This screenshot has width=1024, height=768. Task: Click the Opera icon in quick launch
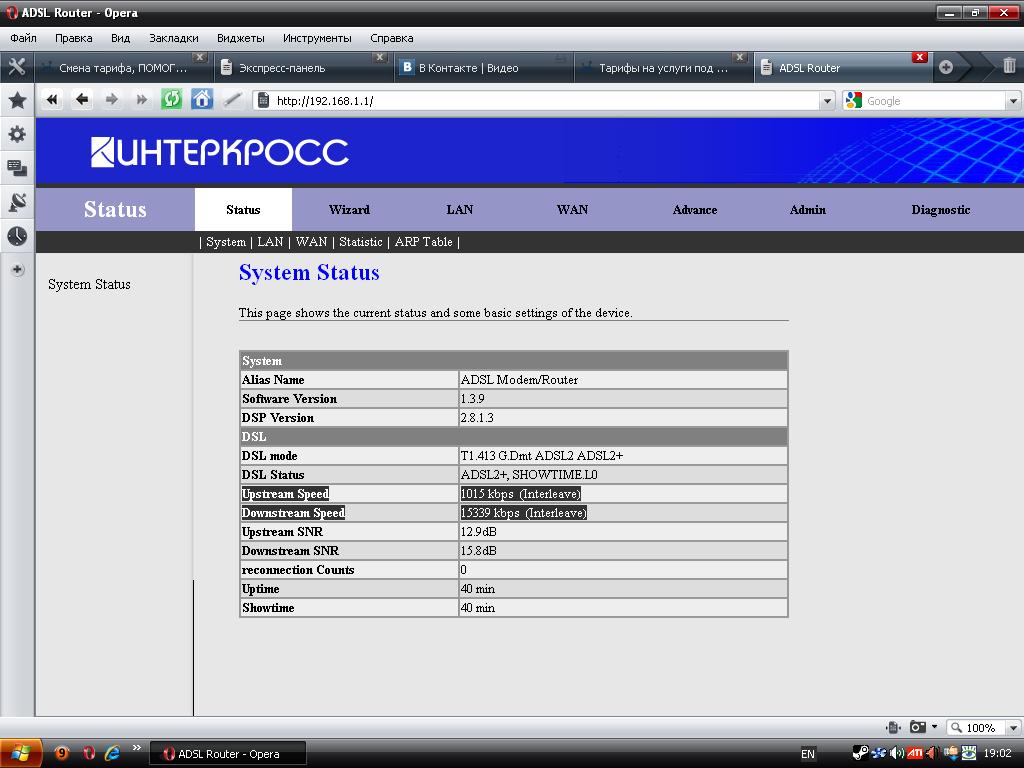[x=89, y=752]
